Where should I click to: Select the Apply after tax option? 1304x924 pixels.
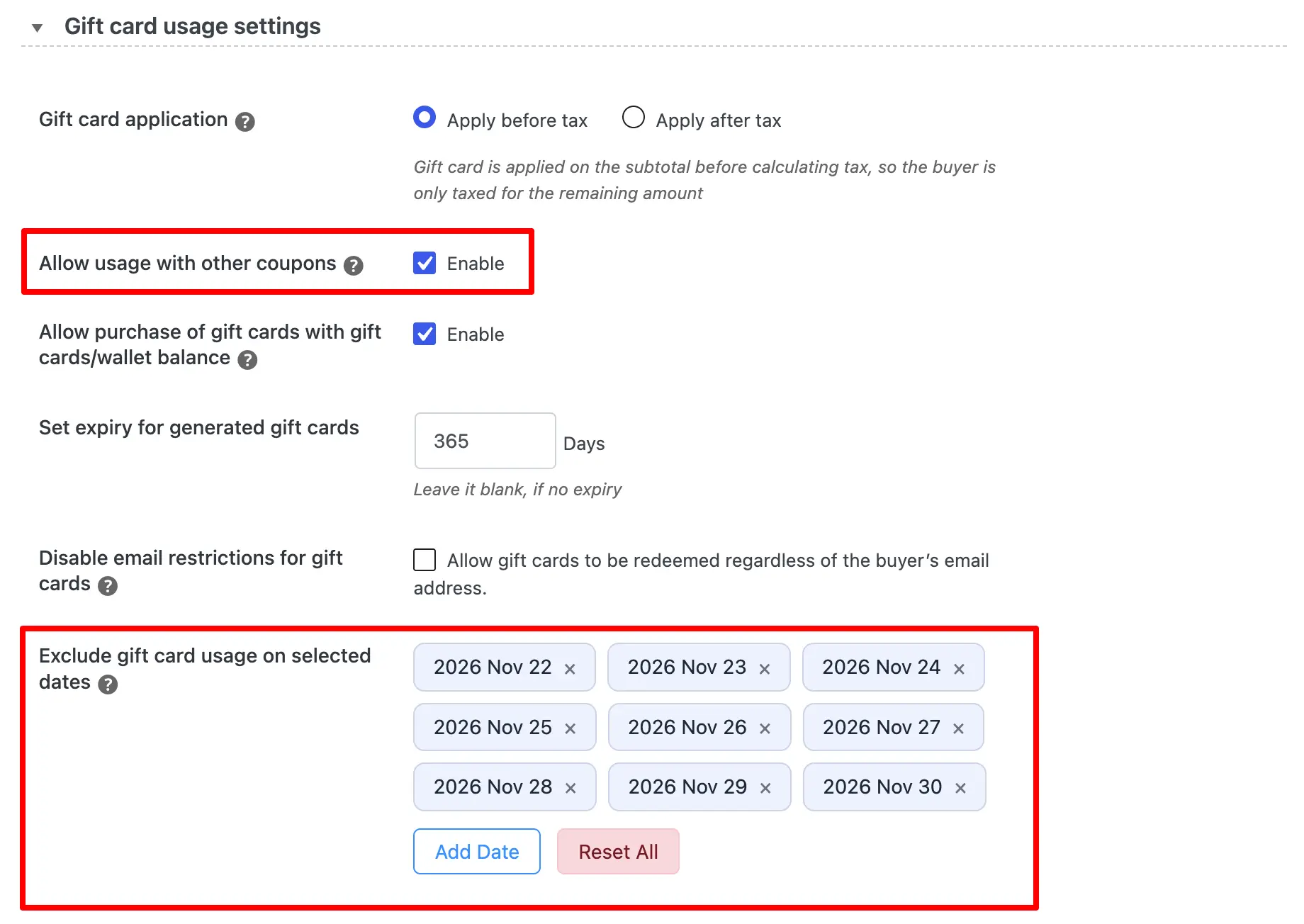tap(633, 117)
